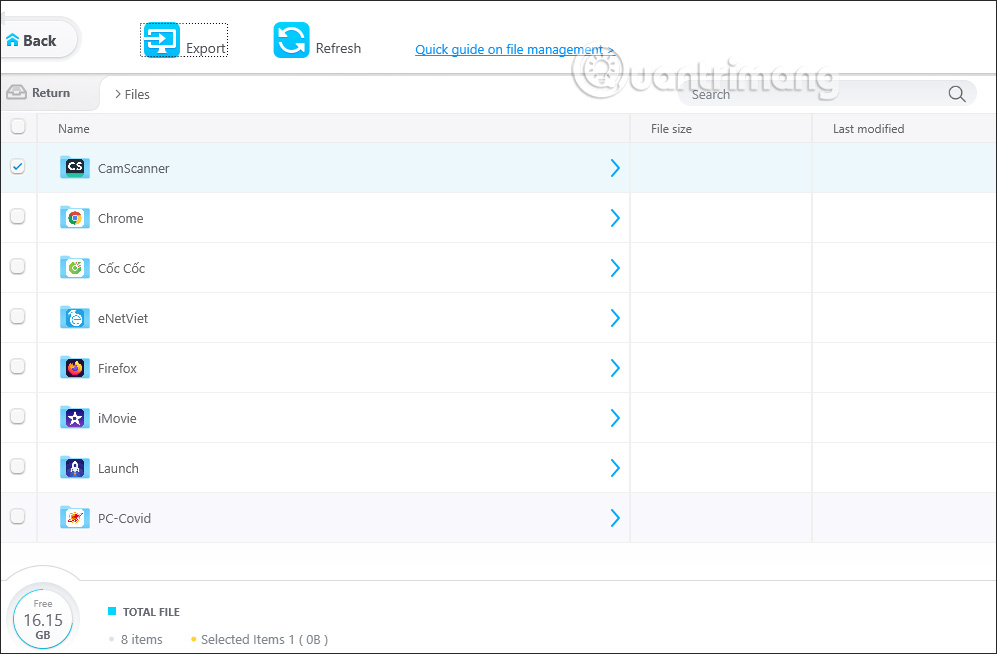
Task: Select the Launch rocket icon
Action: [74, 467]
